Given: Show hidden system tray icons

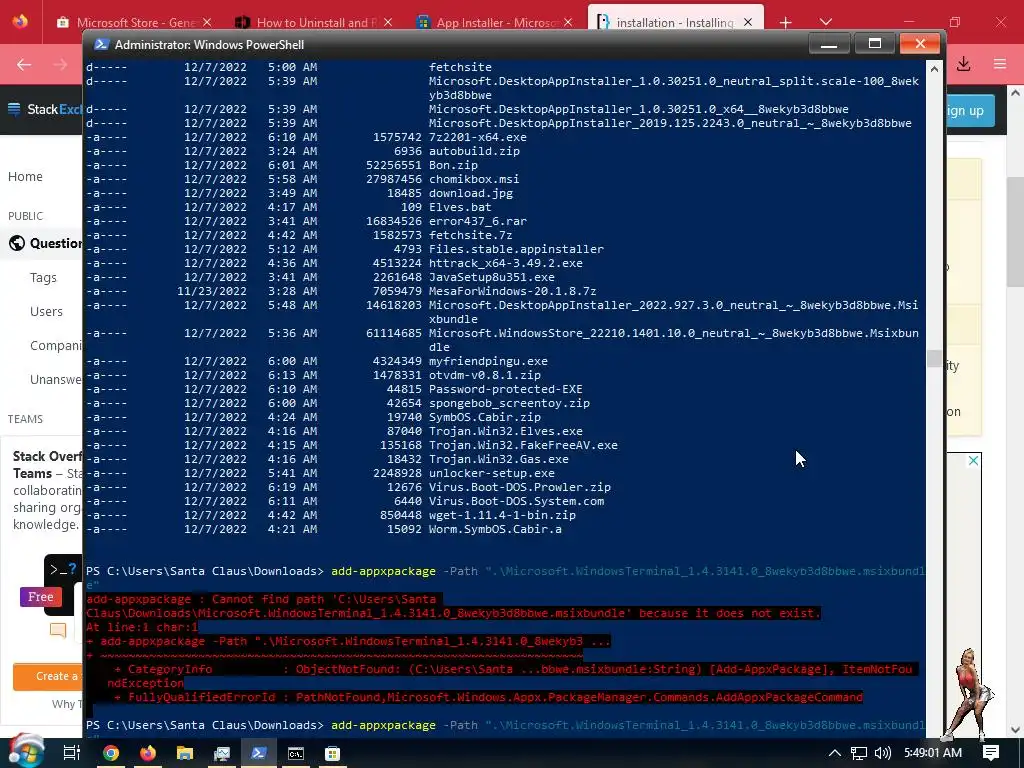Looking at the screenshot, I should pos(835,753).
